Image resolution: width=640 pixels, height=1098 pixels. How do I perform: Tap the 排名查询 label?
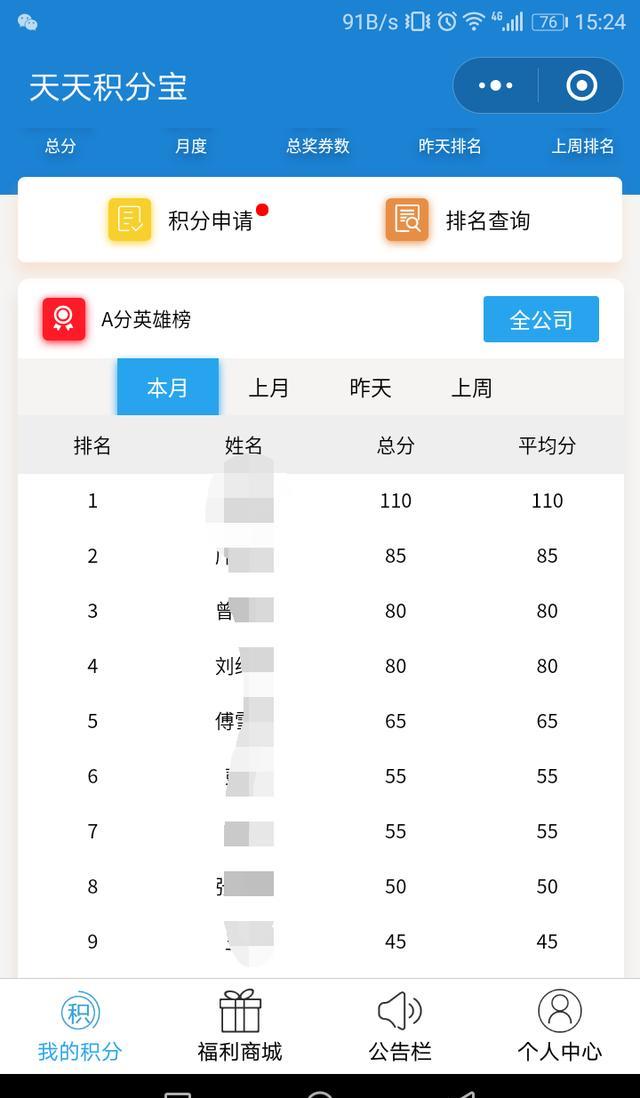(x=488, y=221)
